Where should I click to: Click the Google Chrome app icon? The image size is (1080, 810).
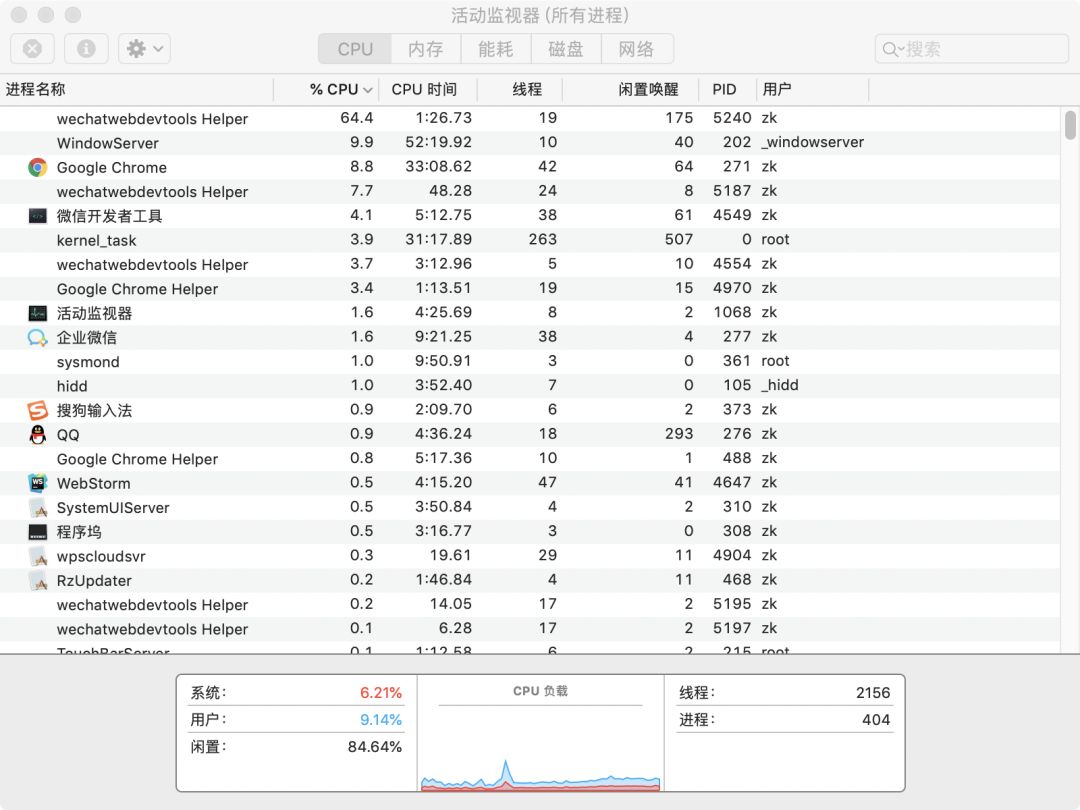click(x=37, y=167)
